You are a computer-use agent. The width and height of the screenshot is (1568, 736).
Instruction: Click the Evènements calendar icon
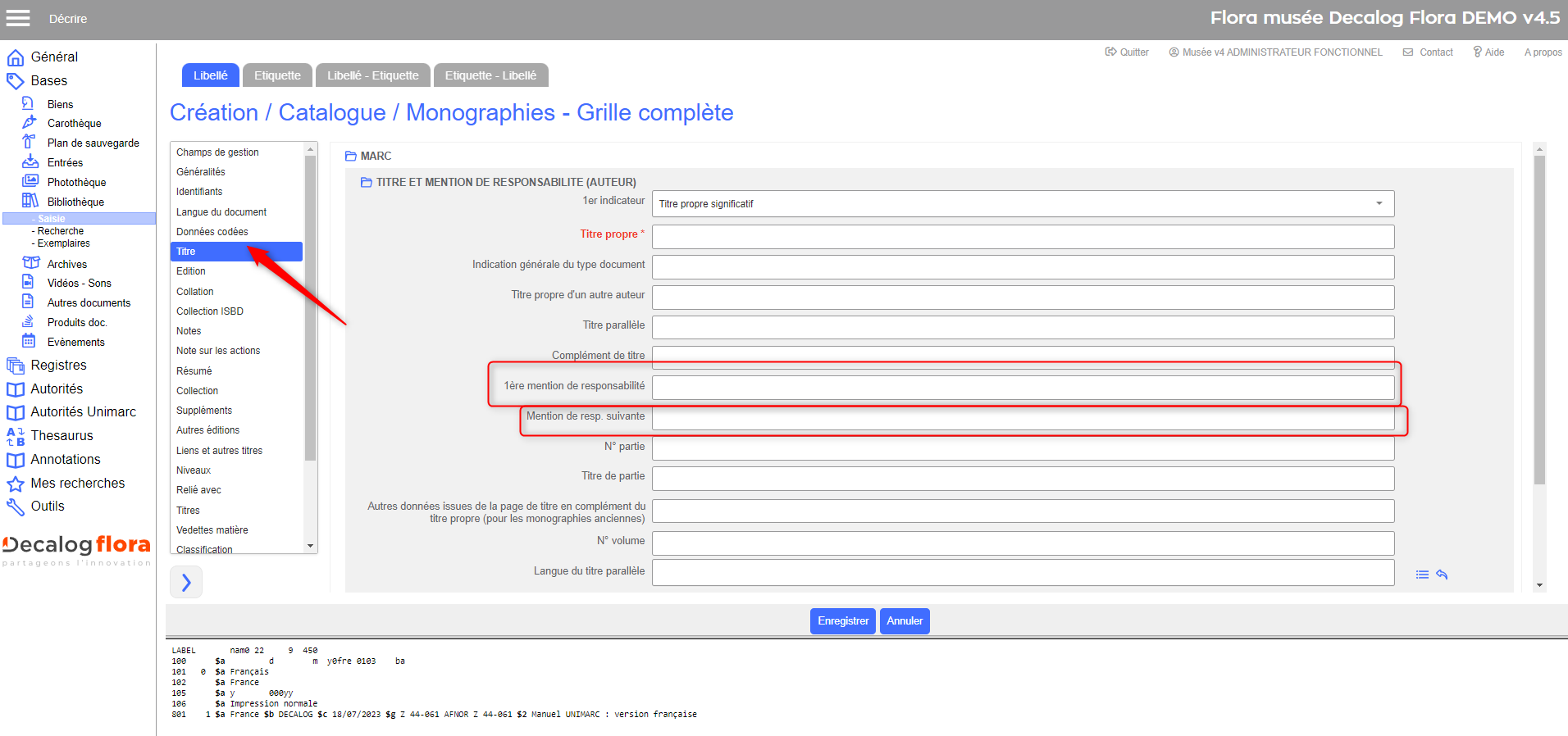click(x=29, y=341)
